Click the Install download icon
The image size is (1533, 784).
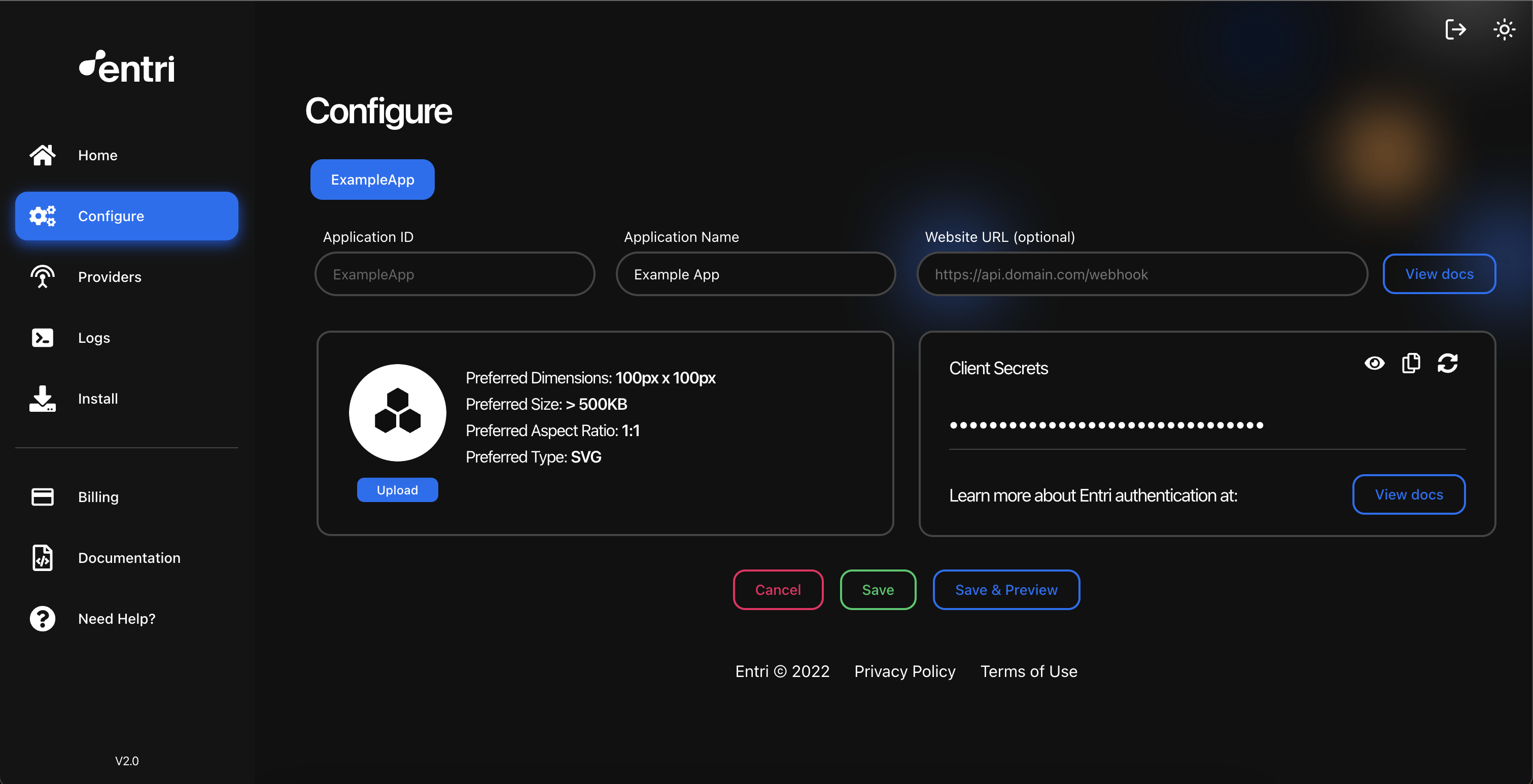click(42, 399)
